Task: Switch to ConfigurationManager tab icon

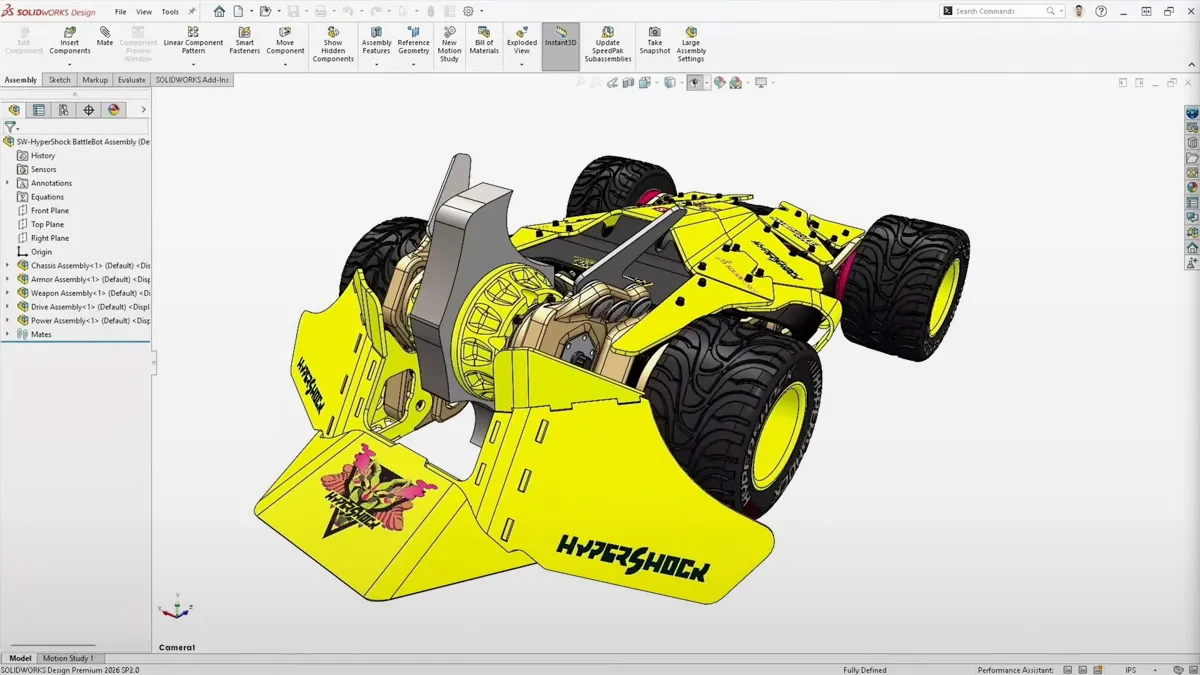Action: [x=64, y=110]
